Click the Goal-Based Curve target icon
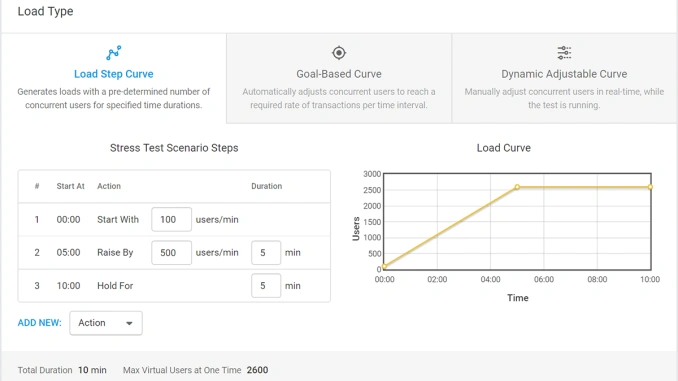 [x=339, y=53]
